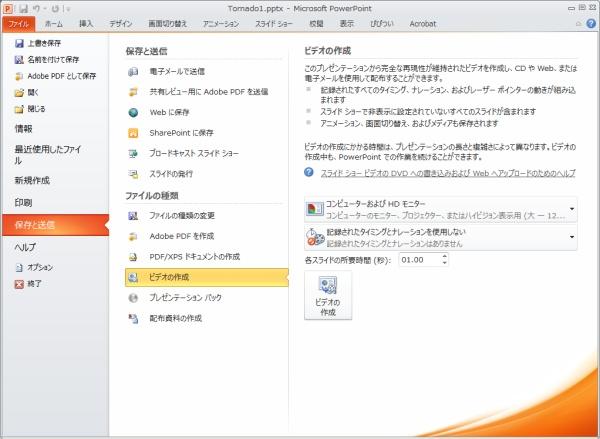Click the 電子メールで送信 icon
Image resolution: width=600 pixels, height=439 pixels.
133,72
